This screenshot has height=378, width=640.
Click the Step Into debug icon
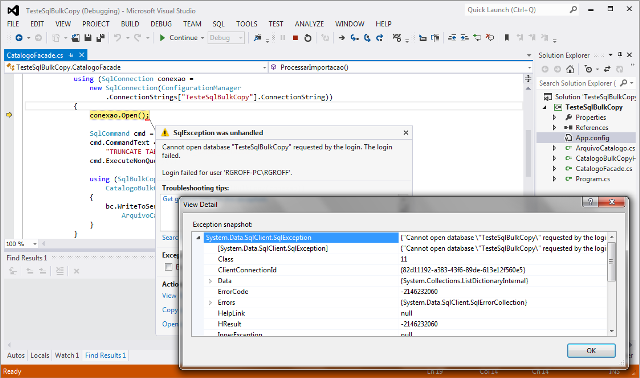pos(355,38)
